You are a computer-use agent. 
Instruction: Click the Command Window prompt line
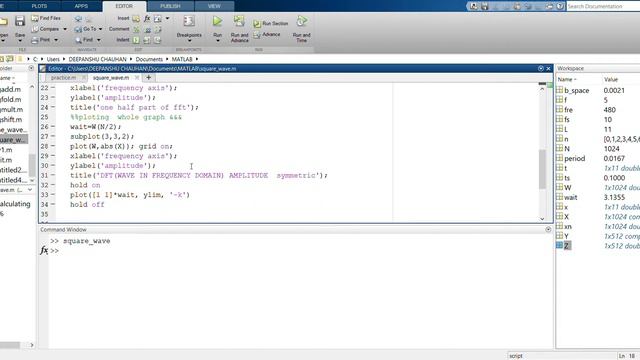(x=300, y=251)
